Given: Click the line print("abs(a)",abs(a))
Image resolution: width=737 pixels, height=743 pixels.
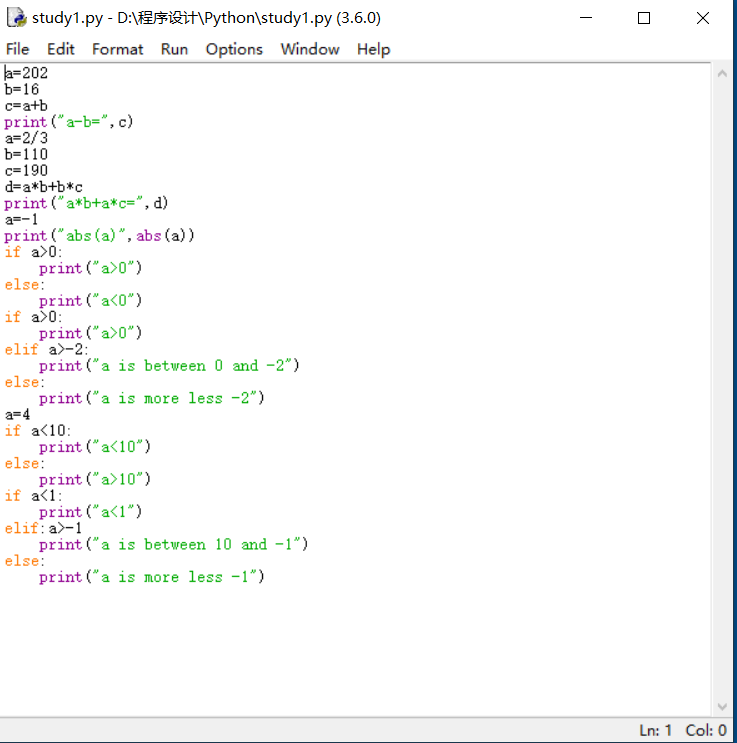Looking at the screenshot, I should [x=100, y=236].
